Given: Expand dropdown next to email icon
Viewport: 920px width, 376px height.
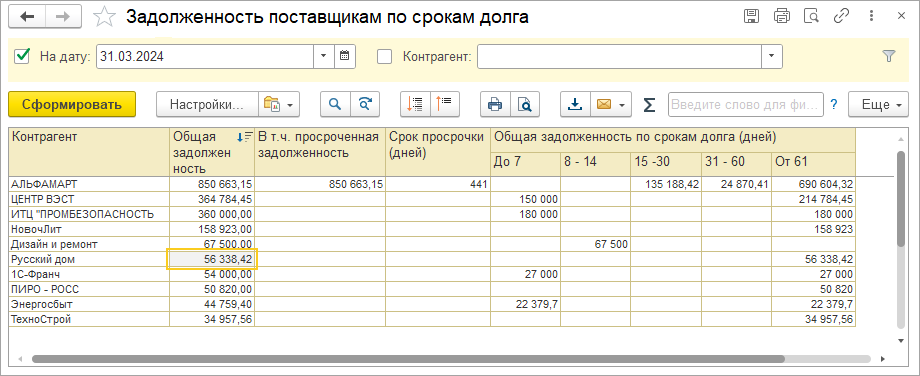Looking at the screenshot, I should pyautogui.click(x=623, y=105).
